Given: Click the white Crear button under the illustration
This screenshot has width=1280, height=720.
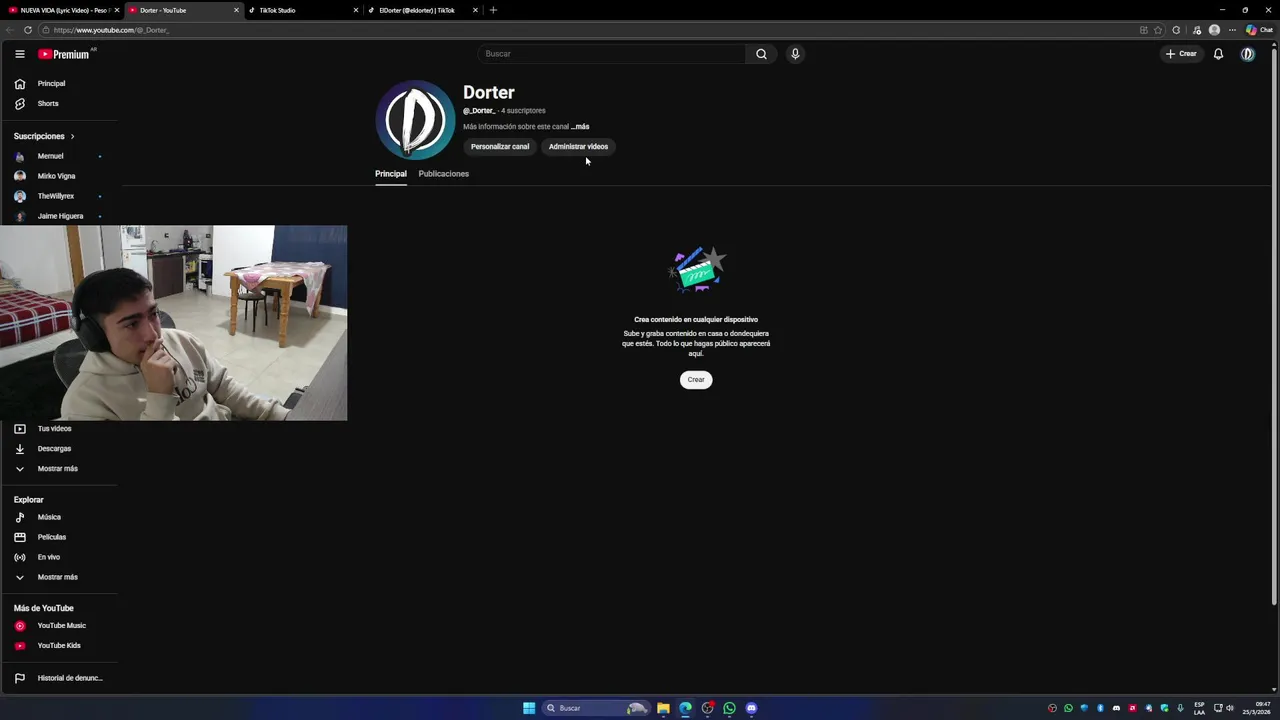Looking at the screenshot, I should [696, 380].
